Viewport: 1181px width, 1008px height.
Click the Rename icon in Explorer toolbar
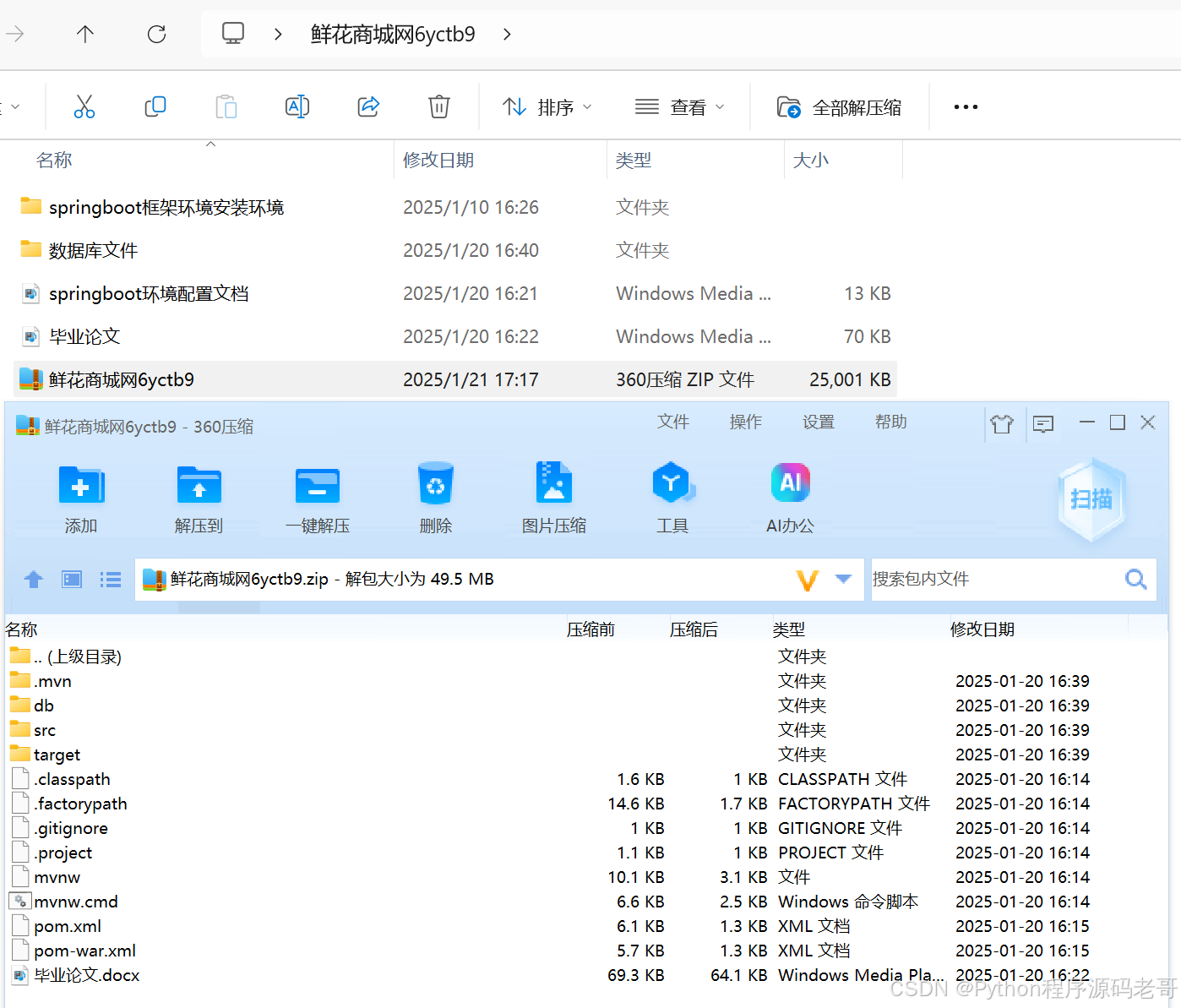[297, 106]
